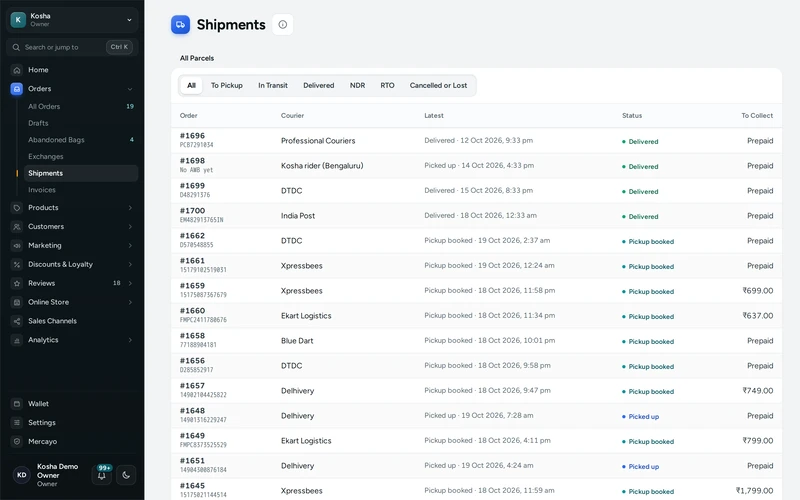Open the Kosha store switcher dropdown
This screenshot has height=500, width=800.
coord(72,19)
